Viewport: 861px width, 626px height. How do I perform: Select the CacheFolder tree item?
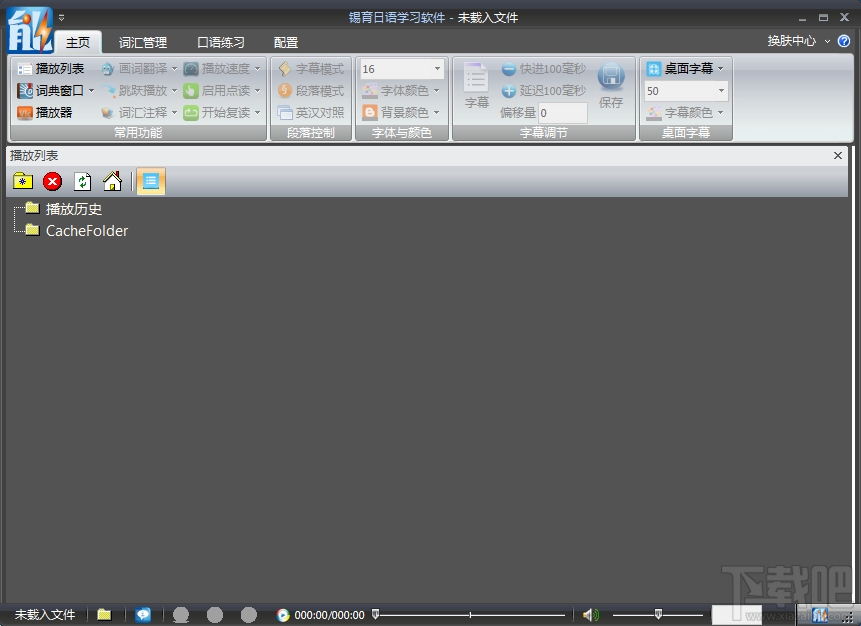(87, 231)
